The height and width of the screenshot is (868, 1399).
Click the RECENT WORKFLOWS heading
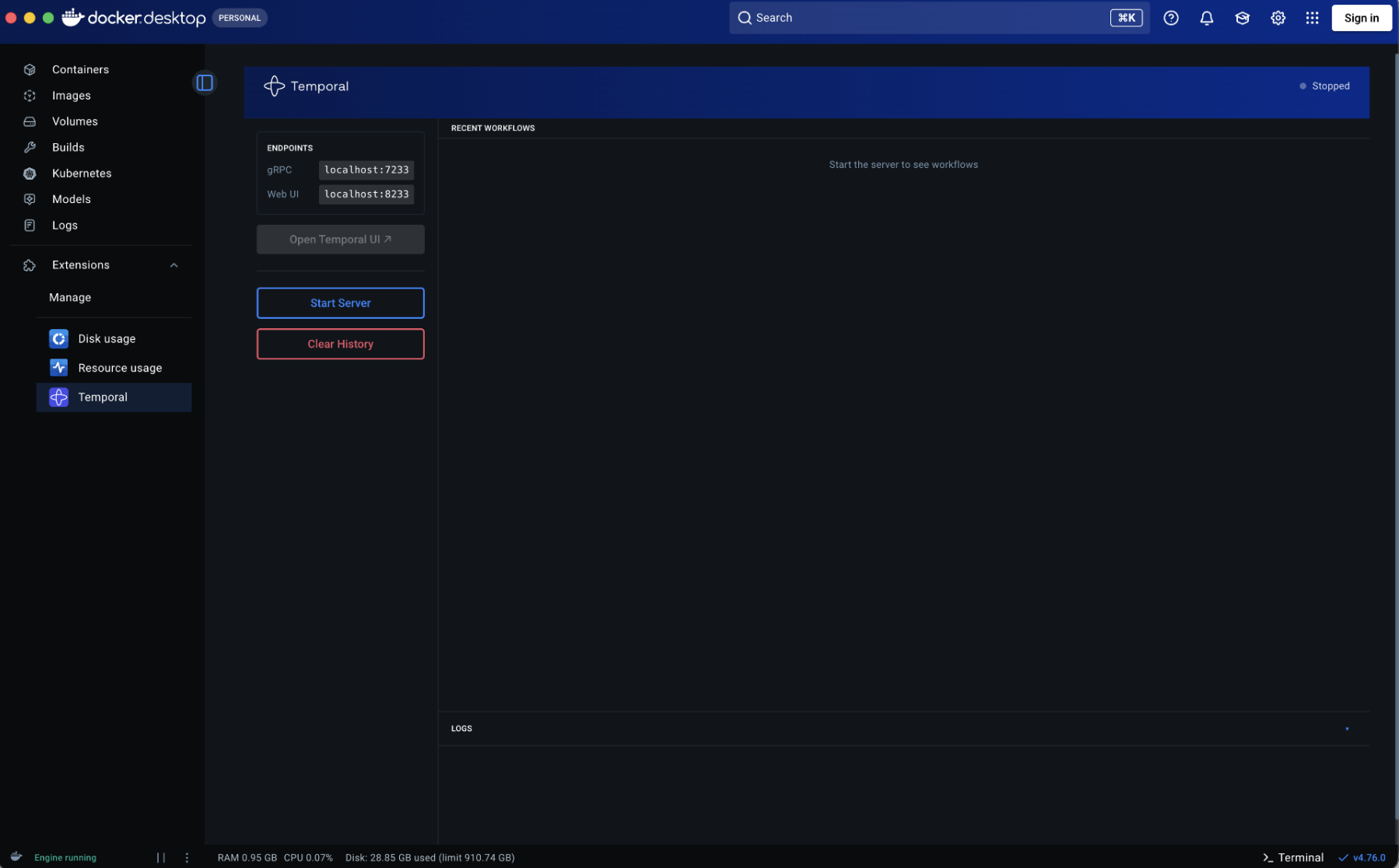click(x=493, y=128)
